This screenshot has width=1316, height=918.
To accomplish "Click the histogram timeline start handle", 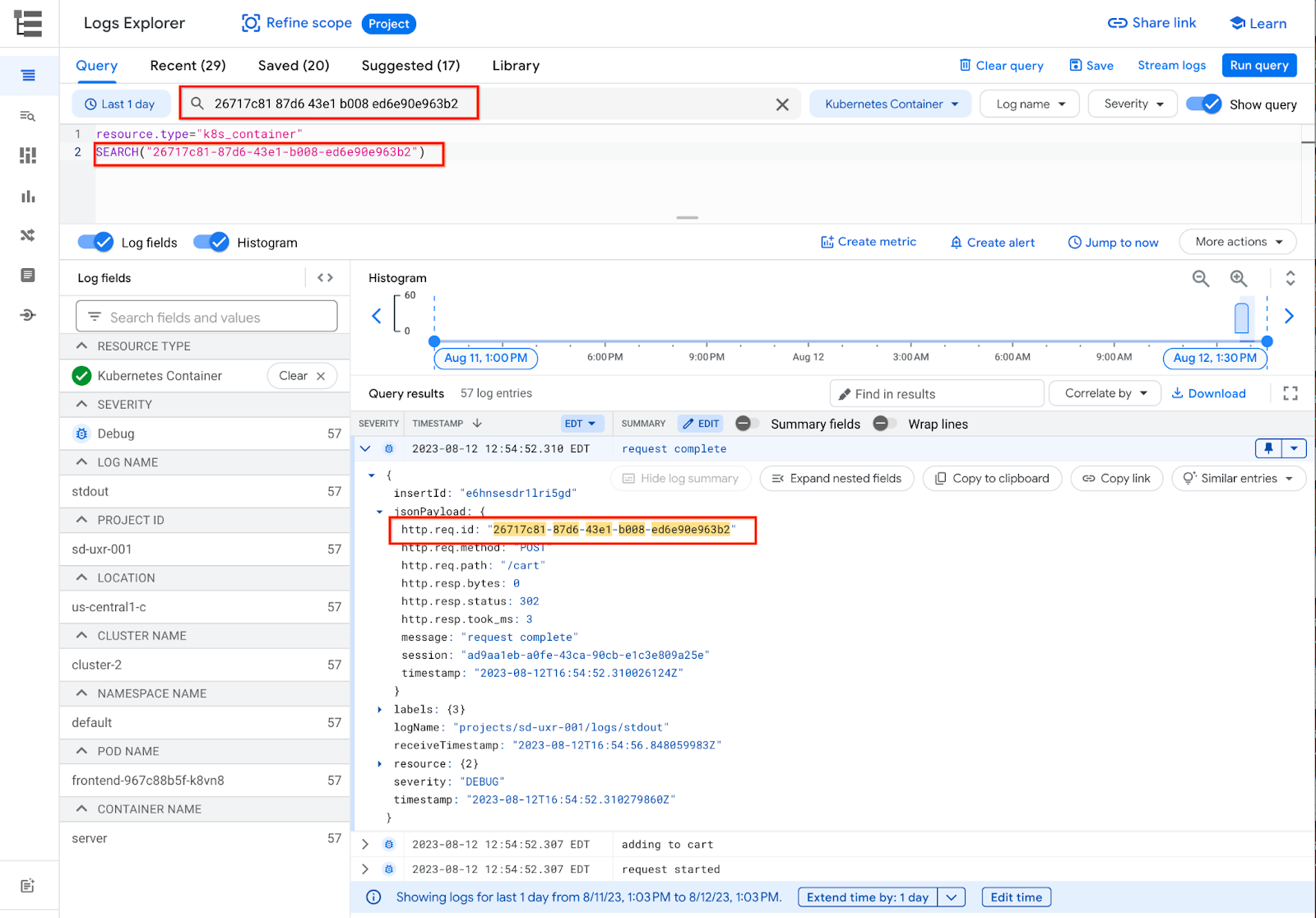I will click(434, 341).
